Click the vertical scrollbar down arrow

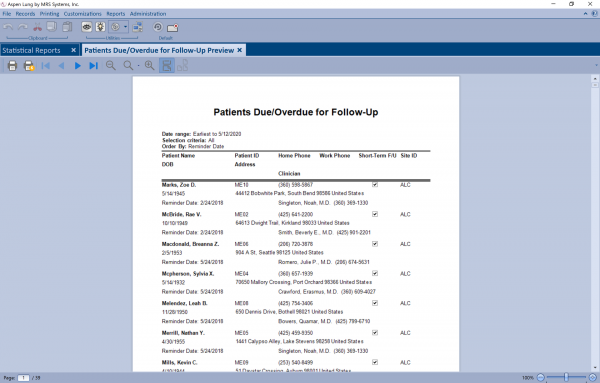click(595, 368)
